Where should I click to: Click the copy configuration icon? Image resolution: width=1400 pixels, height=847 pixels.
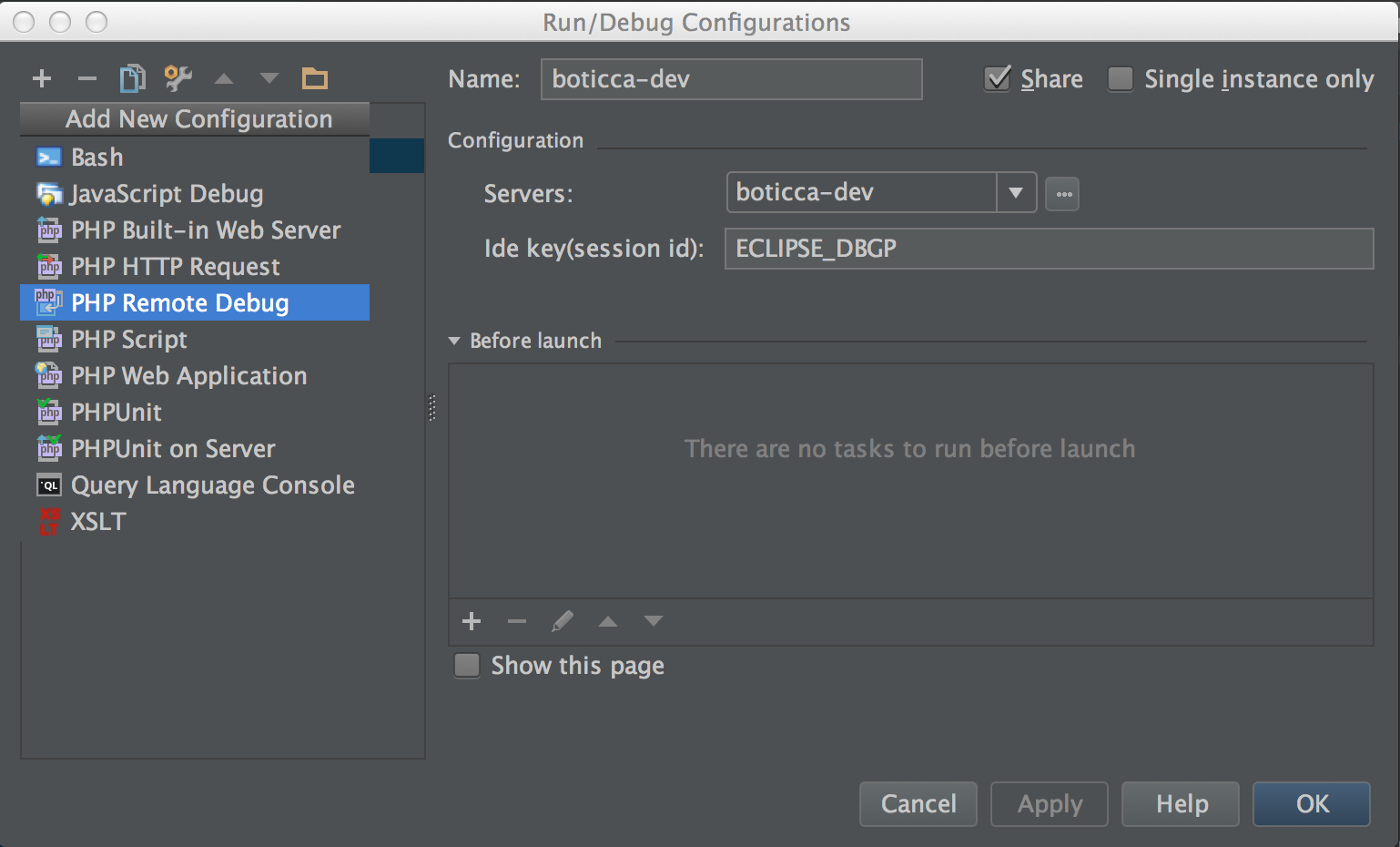coord(132,79)
